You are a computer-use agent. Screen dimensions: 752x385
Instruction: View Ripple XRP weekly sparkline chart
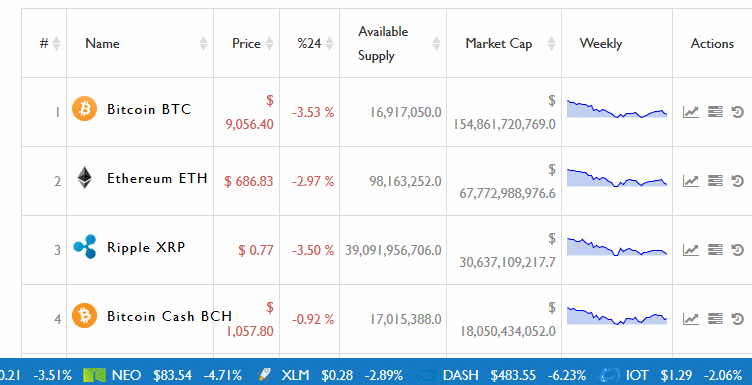pos(617,246)
